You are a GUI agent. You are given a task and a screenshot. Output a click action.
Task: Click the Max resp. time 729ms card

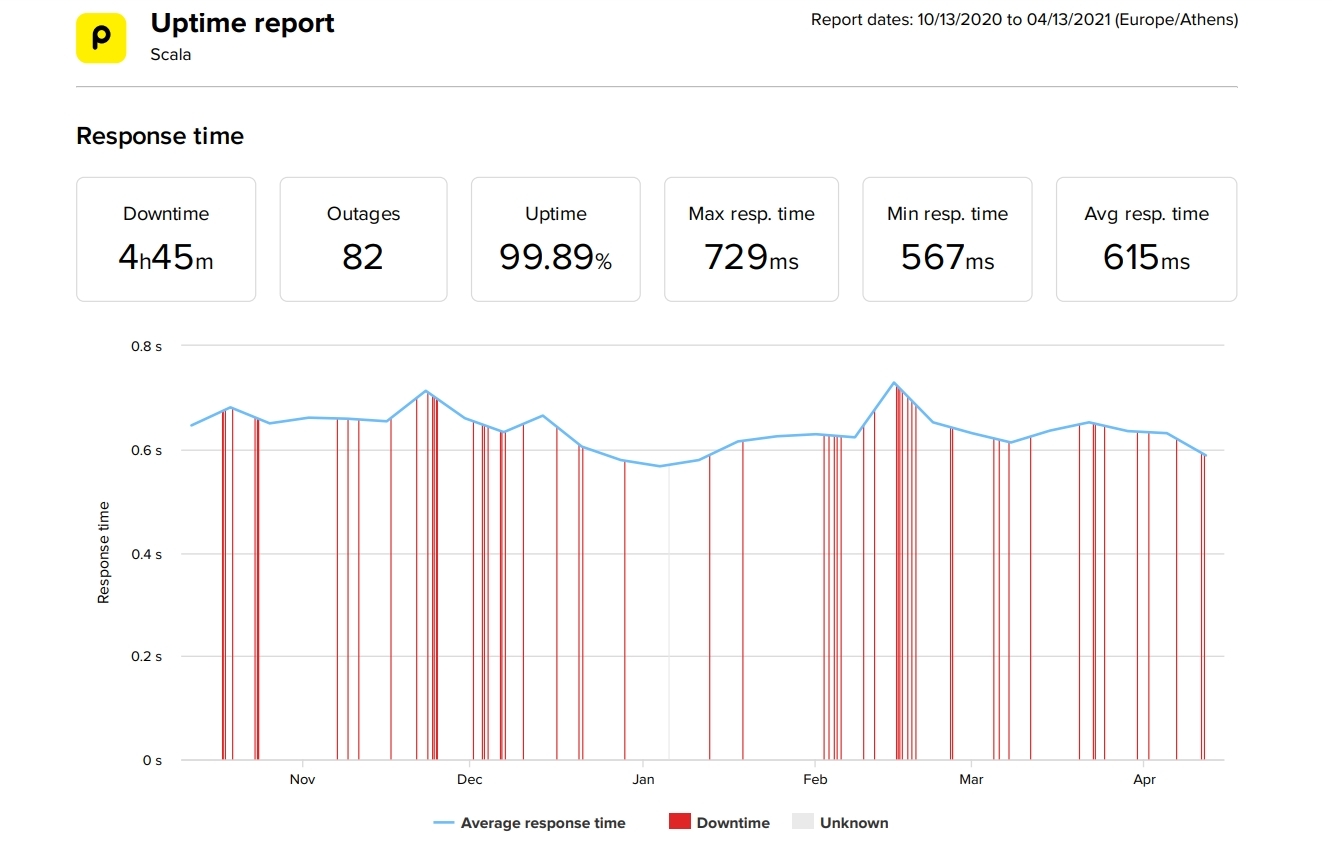(751, 239)
